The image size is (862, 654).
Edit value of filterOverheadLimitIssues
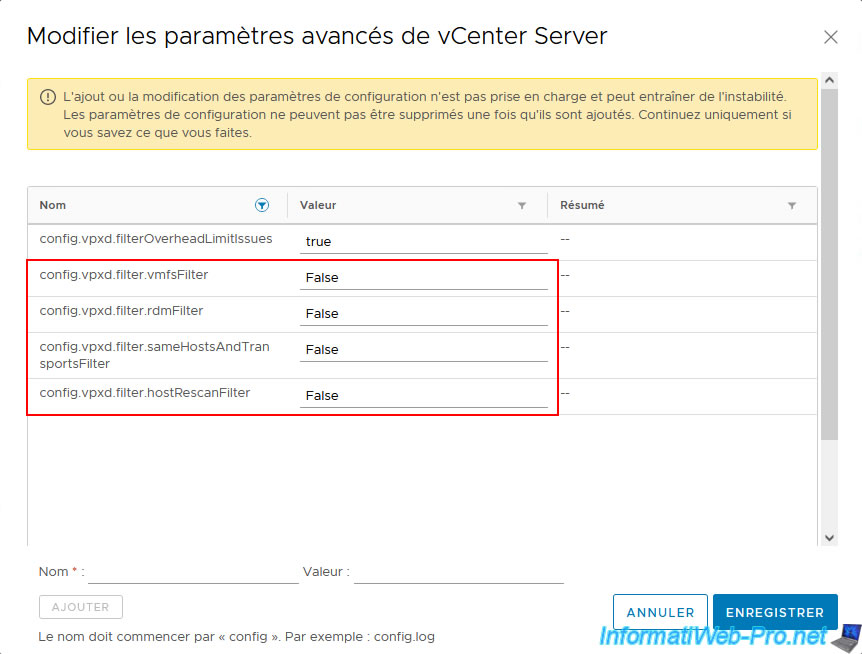(x=423, y=242)
